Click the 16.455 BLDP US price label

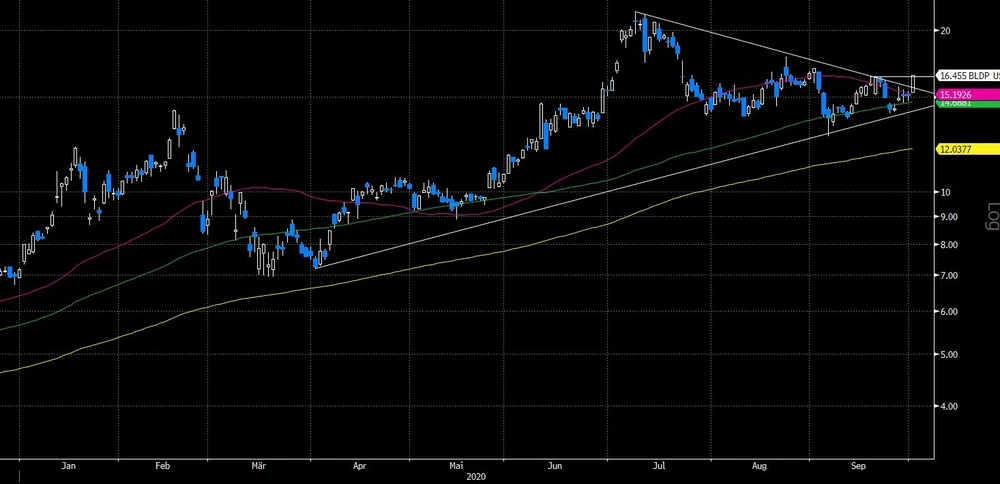[x=967, y=75]
